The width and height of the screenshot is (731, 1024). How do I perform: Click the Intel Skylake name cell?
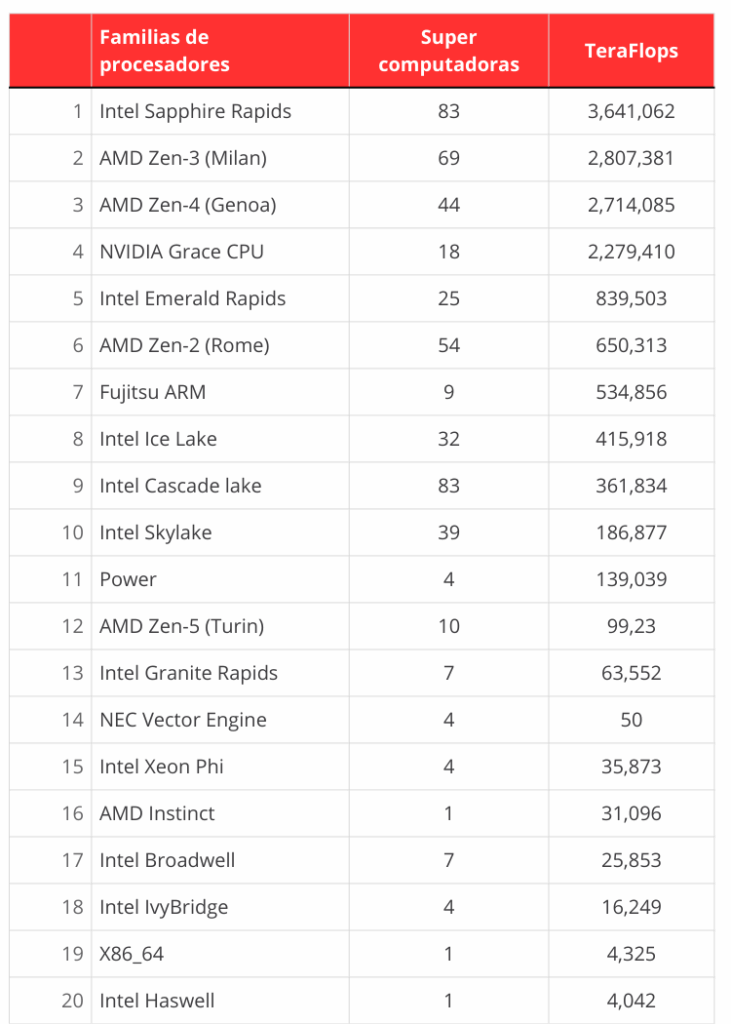[x=156, y=533]
